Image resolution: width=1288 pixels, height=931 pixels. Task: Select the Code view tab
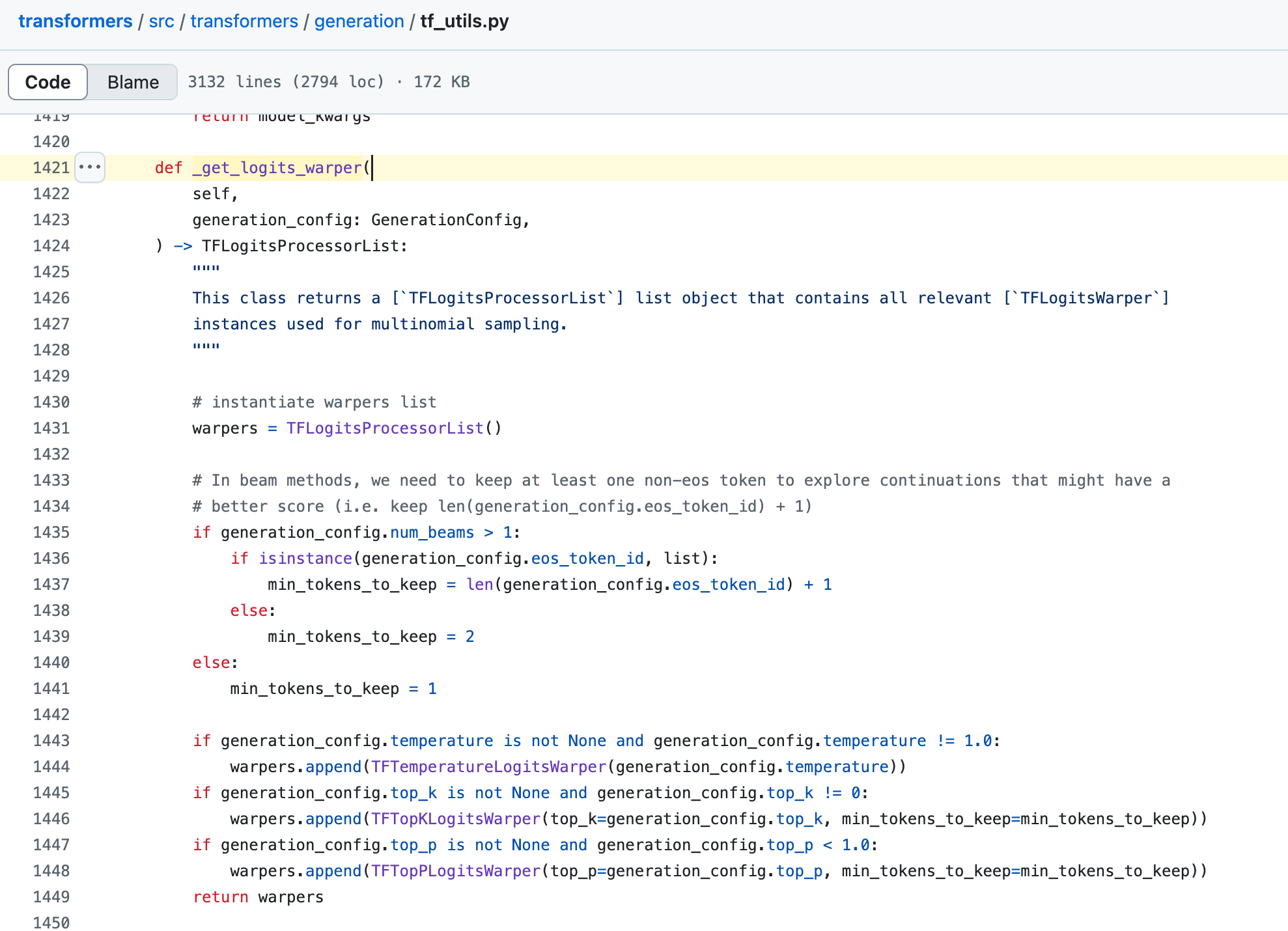click(48, 82)
